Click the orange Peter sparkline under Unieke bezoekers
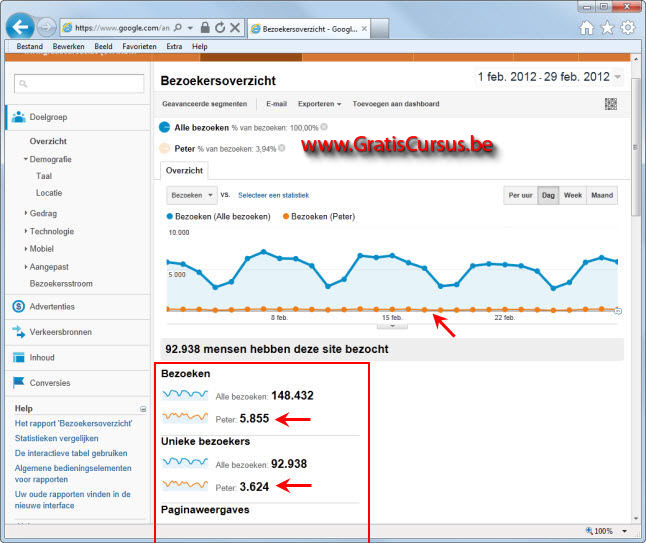 click(185, 485)
